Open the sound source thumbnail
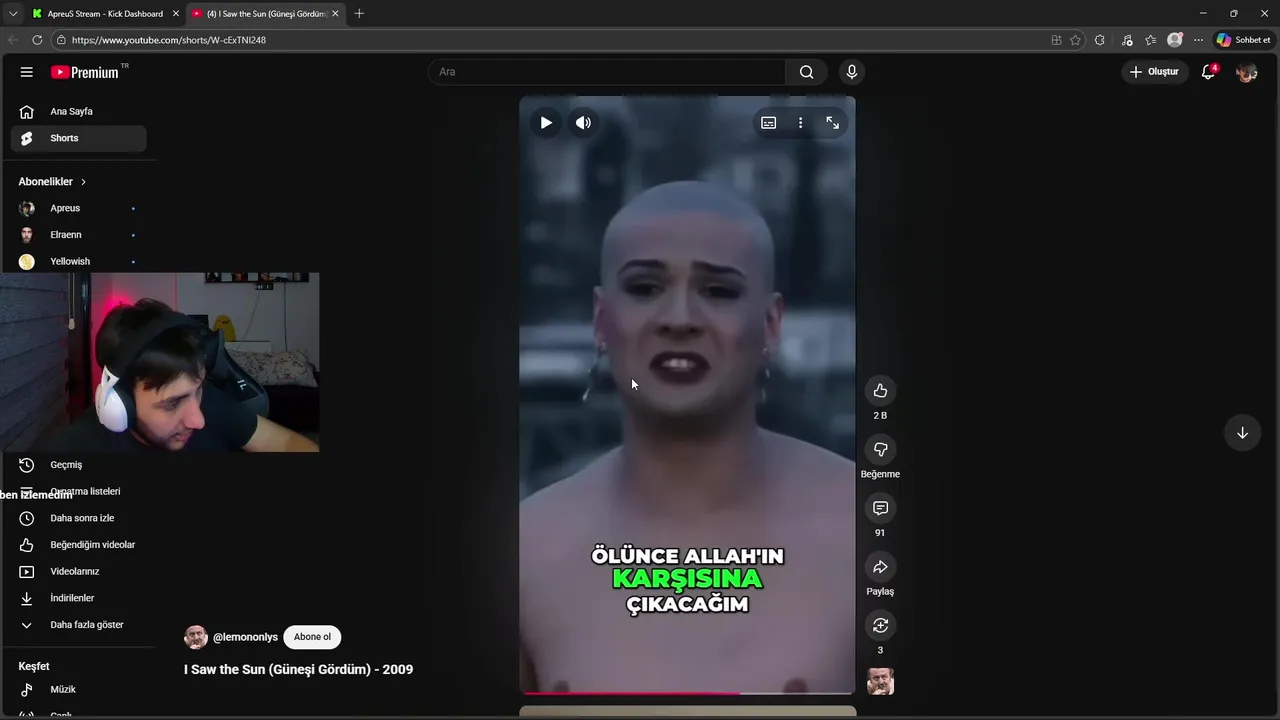 [x=880, y=681]
